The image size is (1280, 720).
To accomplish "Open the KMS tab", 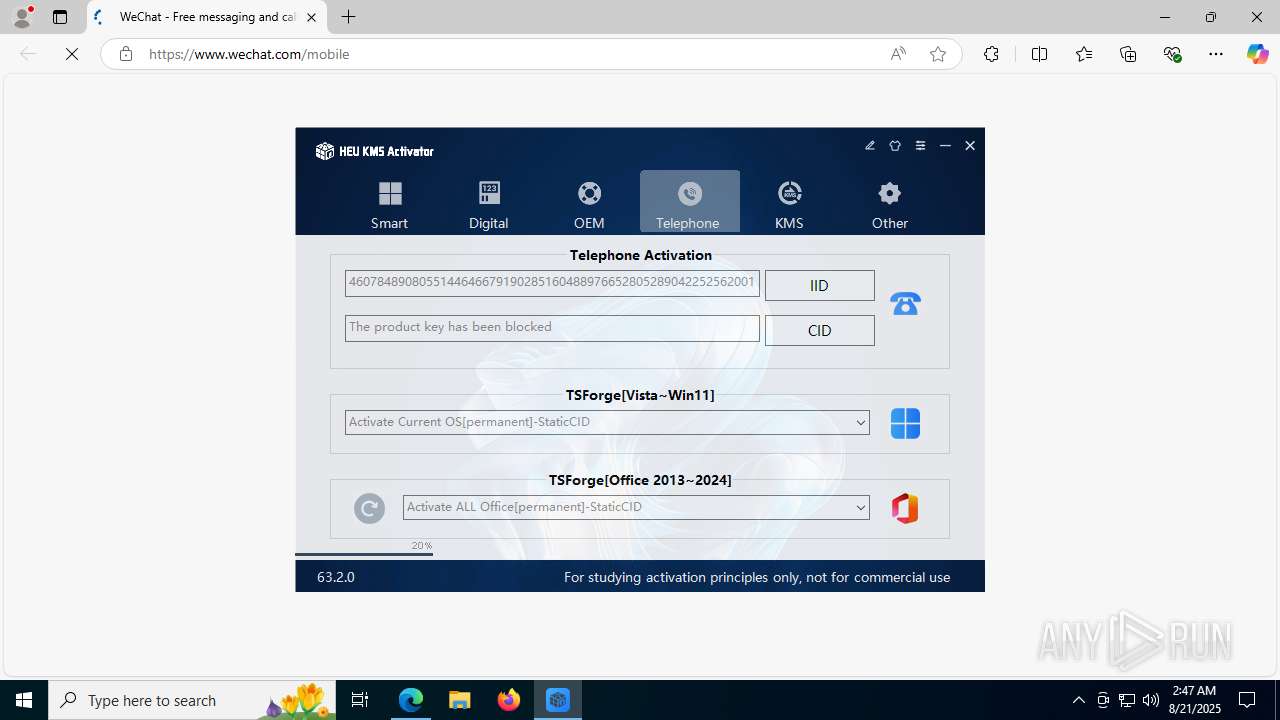I will pyautogui.click(x=789, y=203).
